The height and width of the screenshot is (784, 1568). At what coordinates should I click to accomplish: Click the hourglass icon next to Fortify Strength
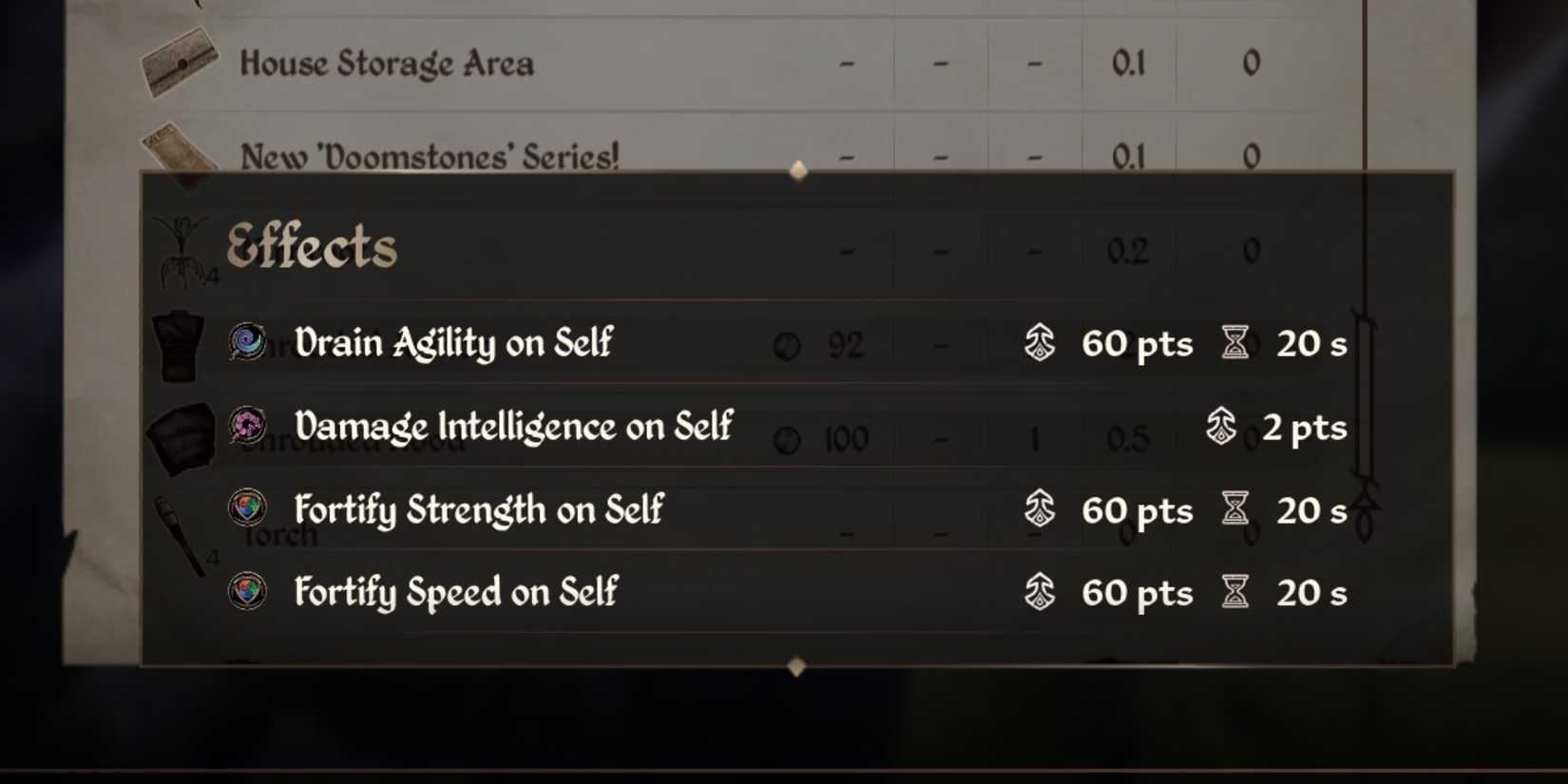click(x=1237, y=509)
